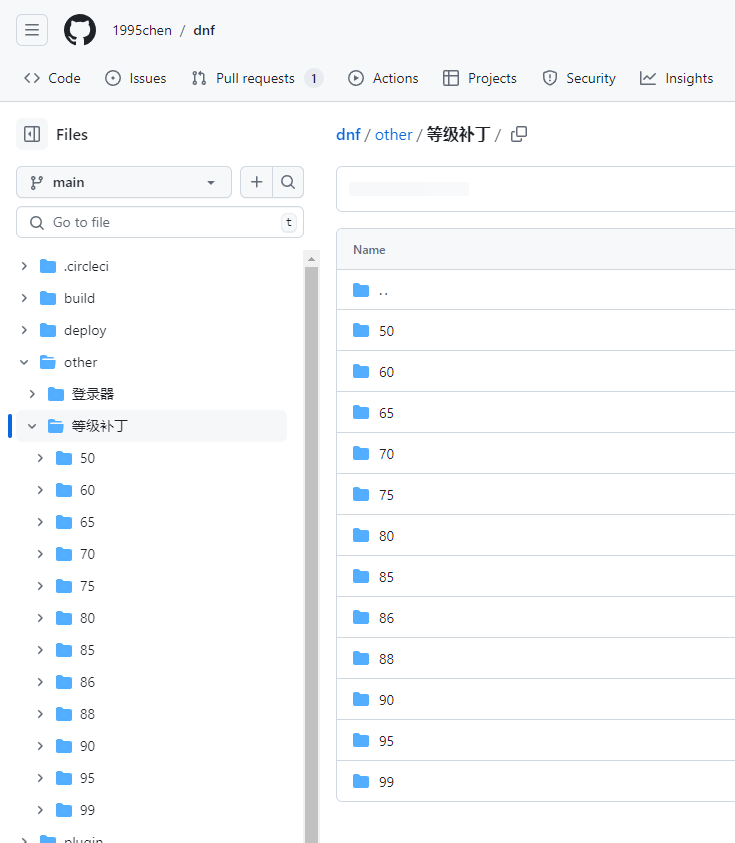735x843 pixels.
Task: Click folder icon of 80 in main list
Action: coord(361,535)
